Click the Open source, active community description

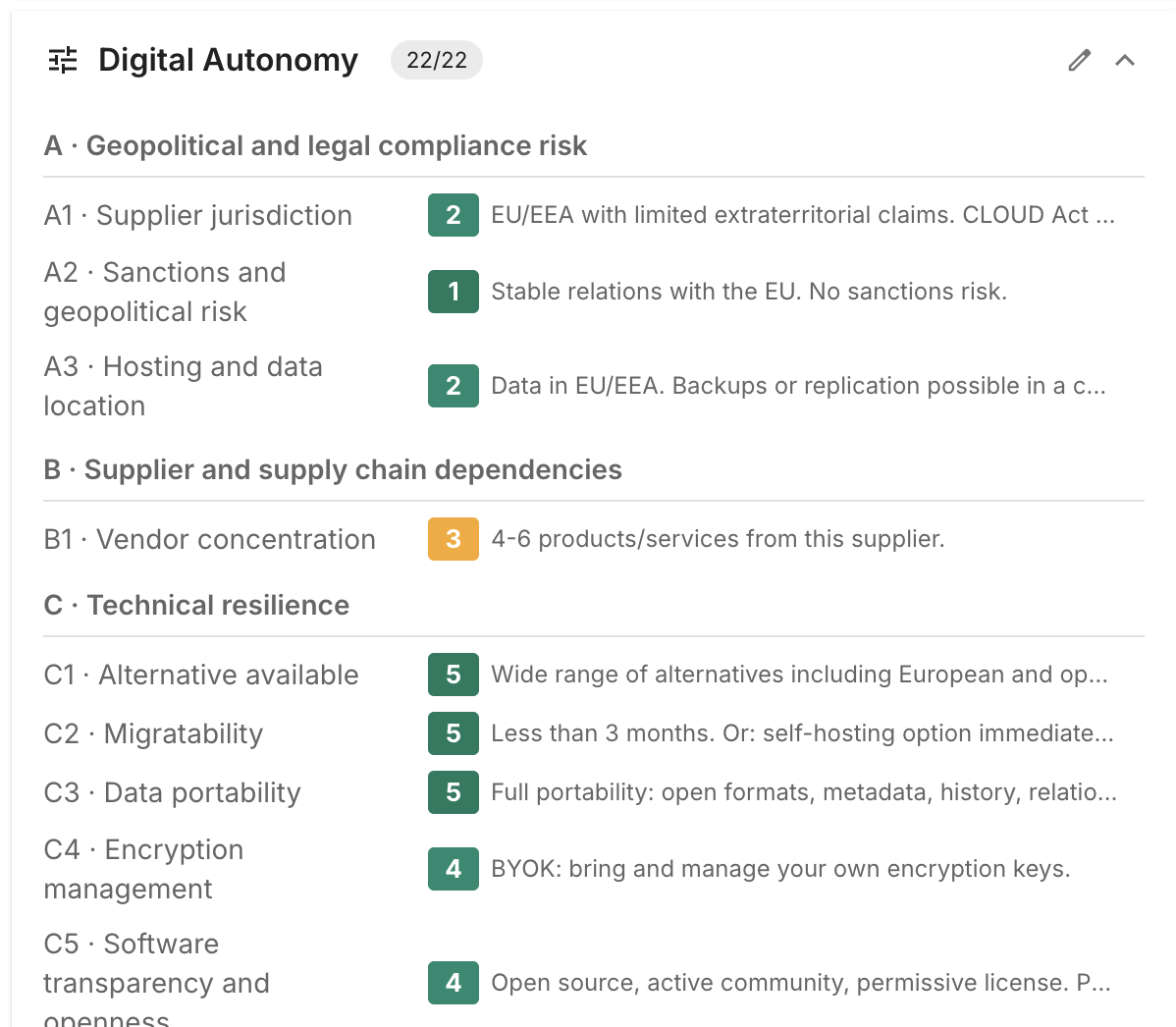pyautogui.click(x=801, y=983)
